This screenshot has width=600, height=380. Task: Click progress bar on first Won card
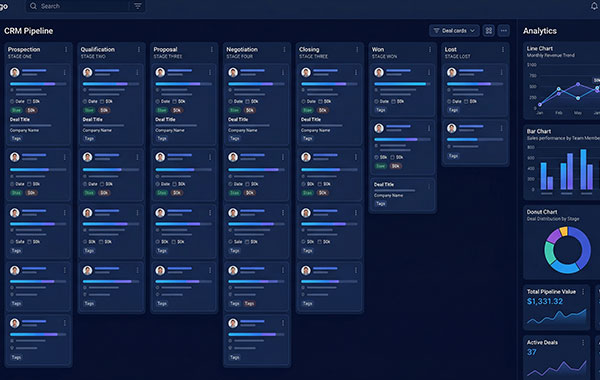[402, 84]
